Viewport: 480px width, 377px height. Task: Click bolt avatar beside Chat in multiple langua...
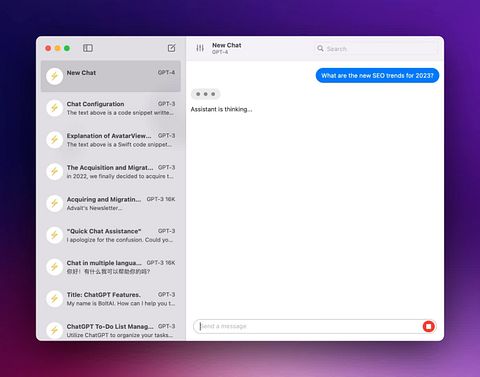click(x=54, y=267)
